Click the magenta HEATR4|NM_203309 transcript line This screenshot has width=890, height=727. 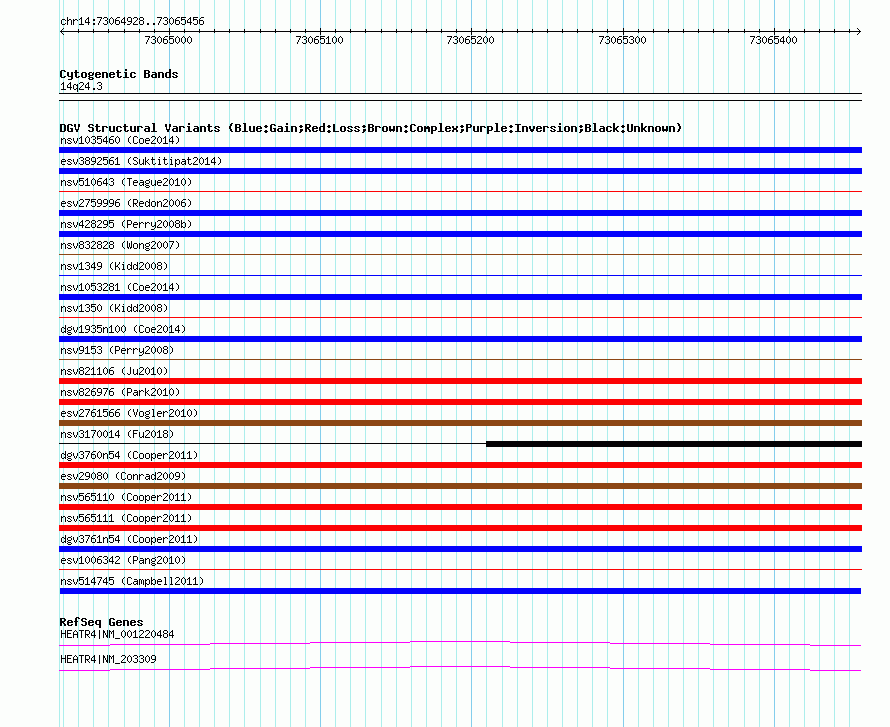tap(460, 669)
